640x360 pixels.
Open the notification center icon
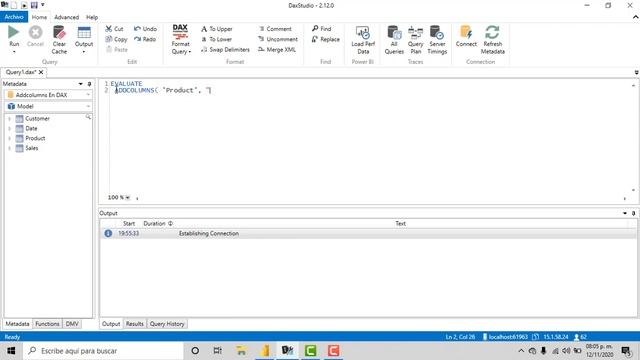pos(626,351)
